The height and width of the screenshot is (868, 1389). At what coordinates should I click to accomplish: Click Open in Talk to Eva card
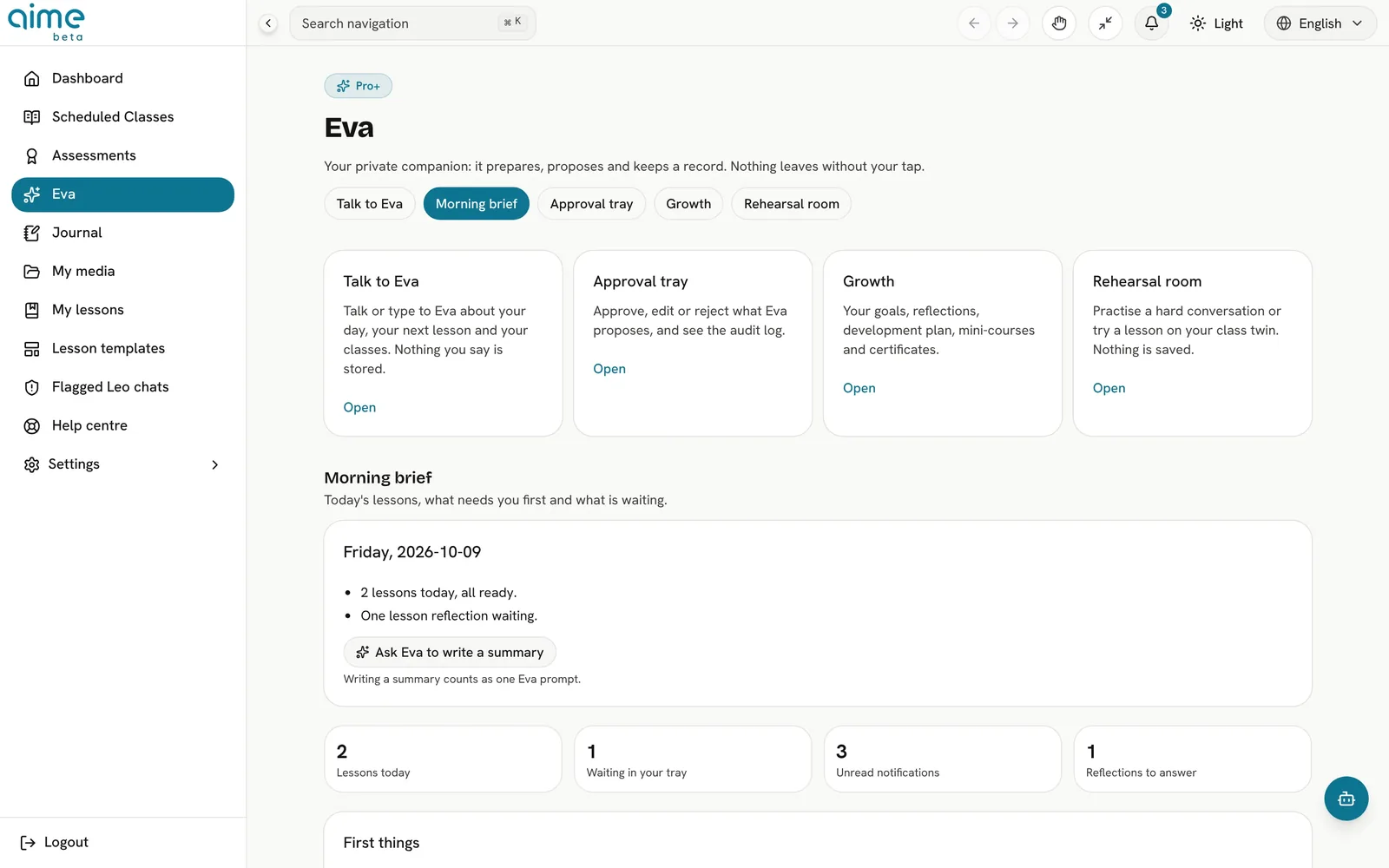(x=359, y=407)
